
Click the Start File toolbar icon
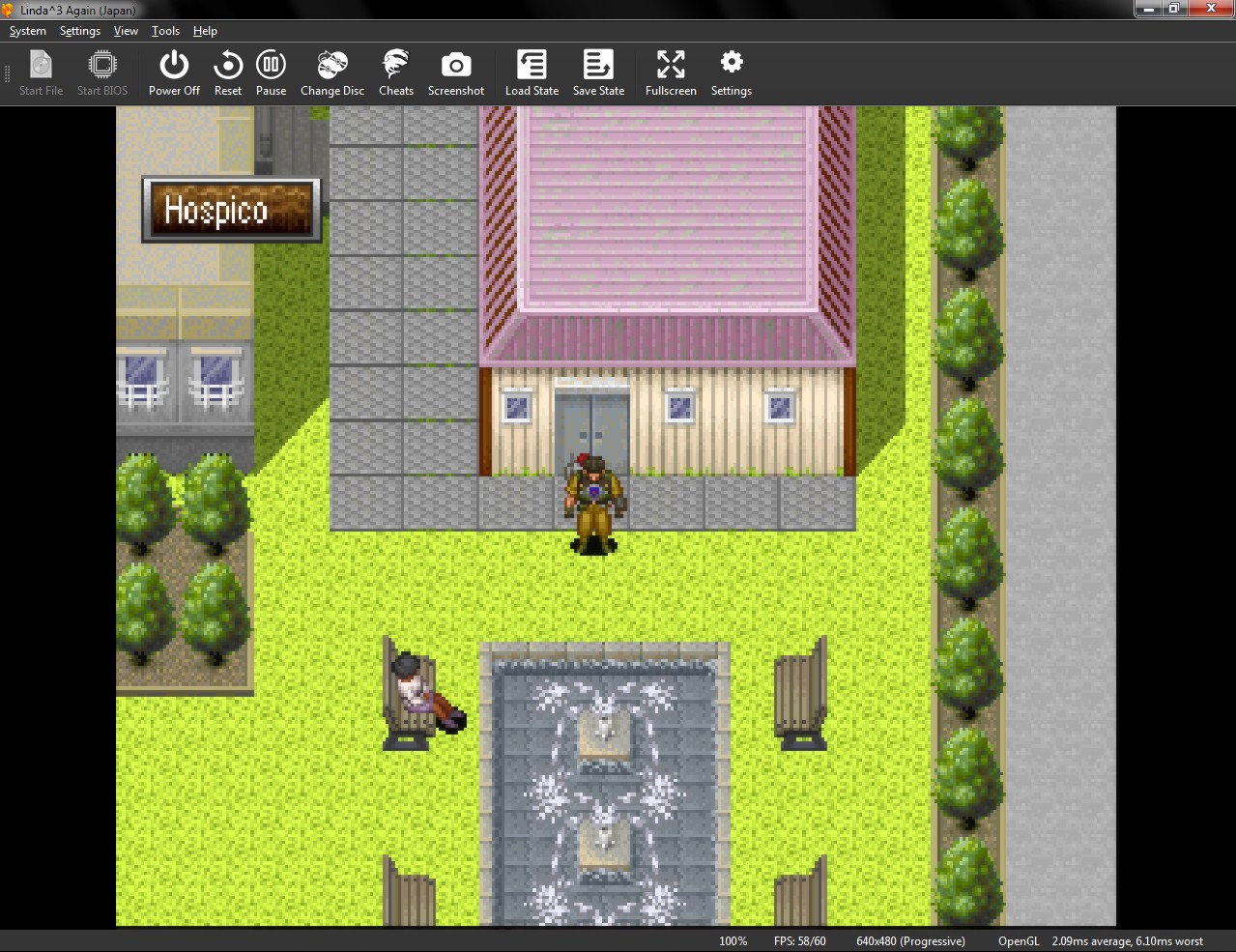(x=41, y=73)
